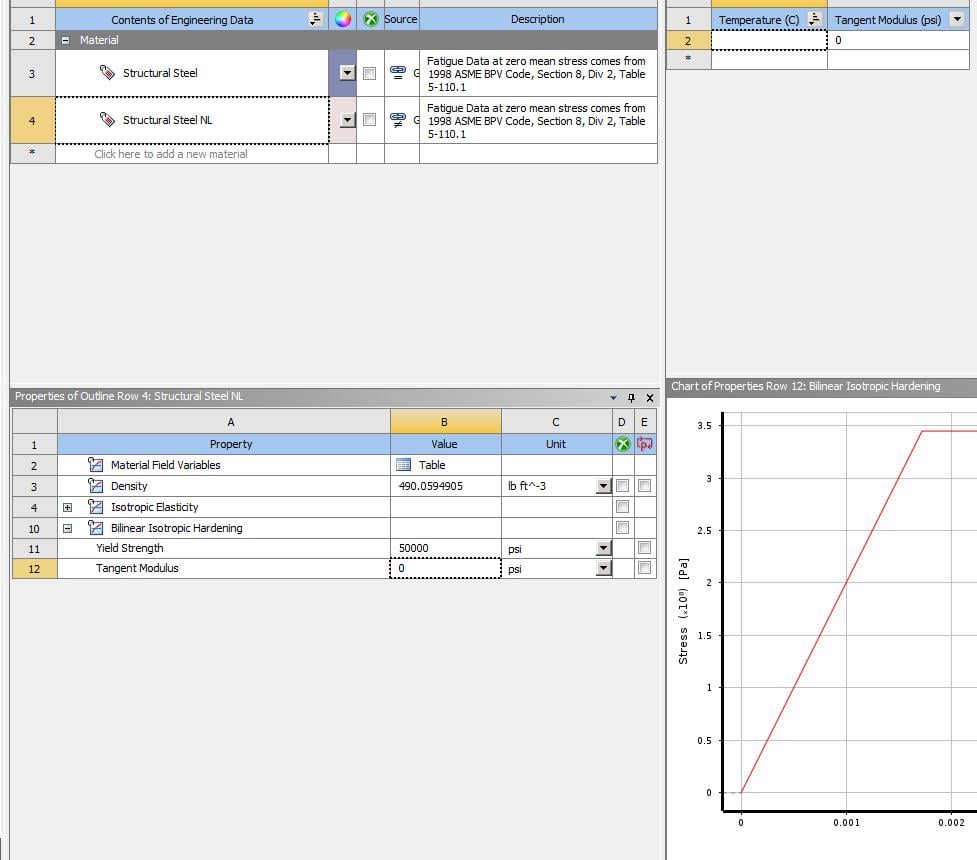Collapse the Bilinear Isotropic Hardening property
Viewport: 977px width, 860px height.
click(x=67, y=528)
